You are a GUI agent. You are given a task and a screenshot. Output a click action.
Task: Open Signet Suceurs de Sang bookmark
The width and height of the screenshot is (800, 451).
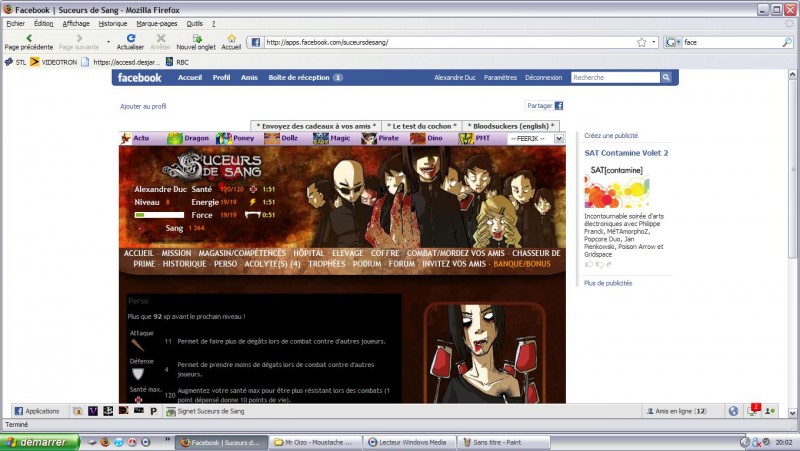pyautogui.click(x=205, y=411)
